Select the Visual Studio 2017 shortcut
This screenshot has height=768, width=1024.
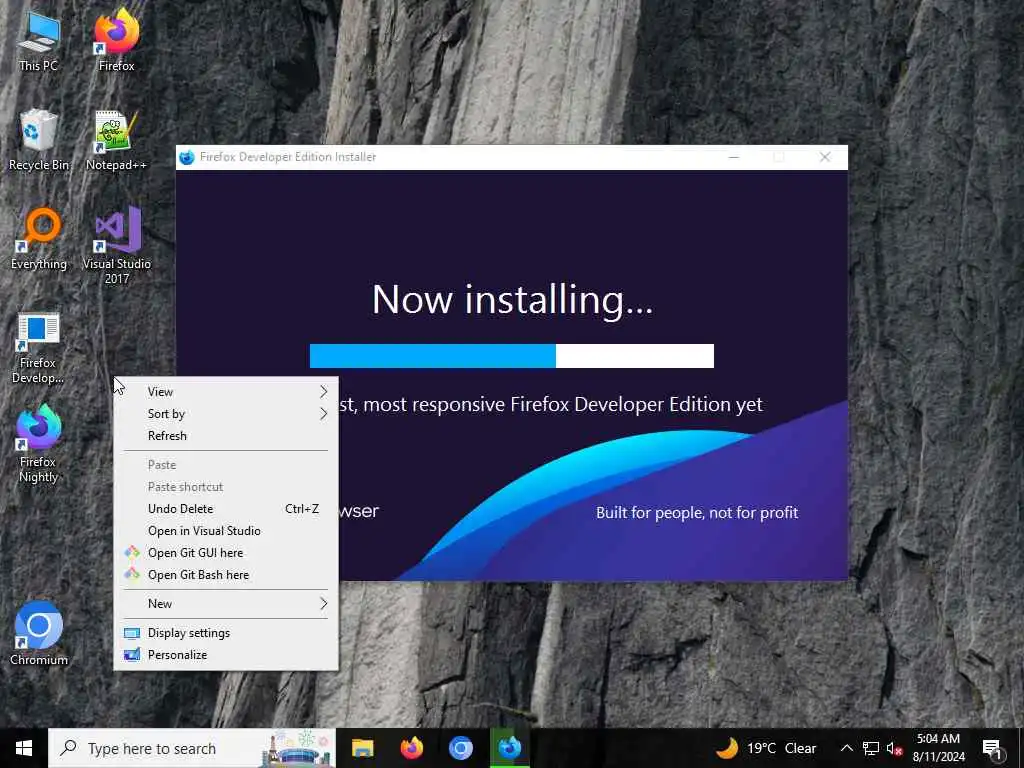(x=116, y=246)
